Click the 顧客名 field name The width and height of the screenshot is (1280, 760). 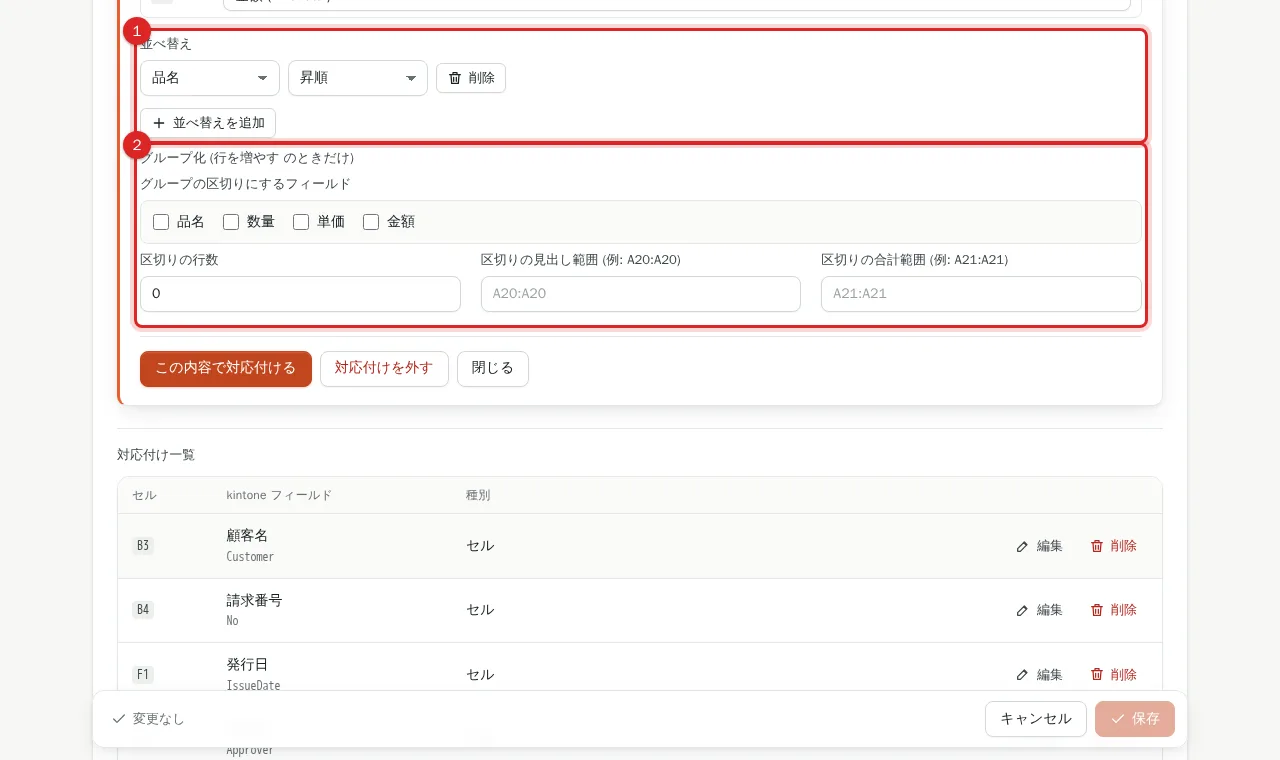[x=247, y=536]
